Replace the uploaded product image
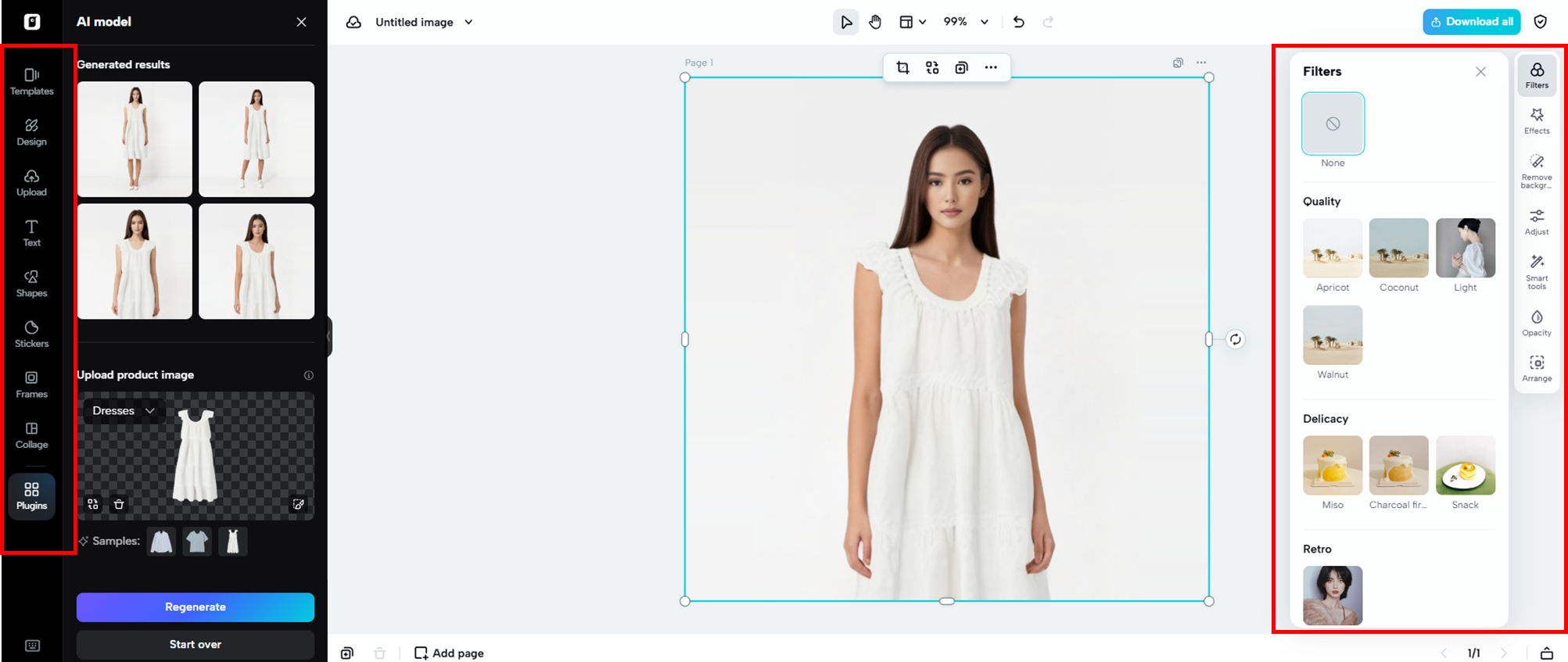The height and width of the screenshot is (662, 1568). tap(93, 504)
